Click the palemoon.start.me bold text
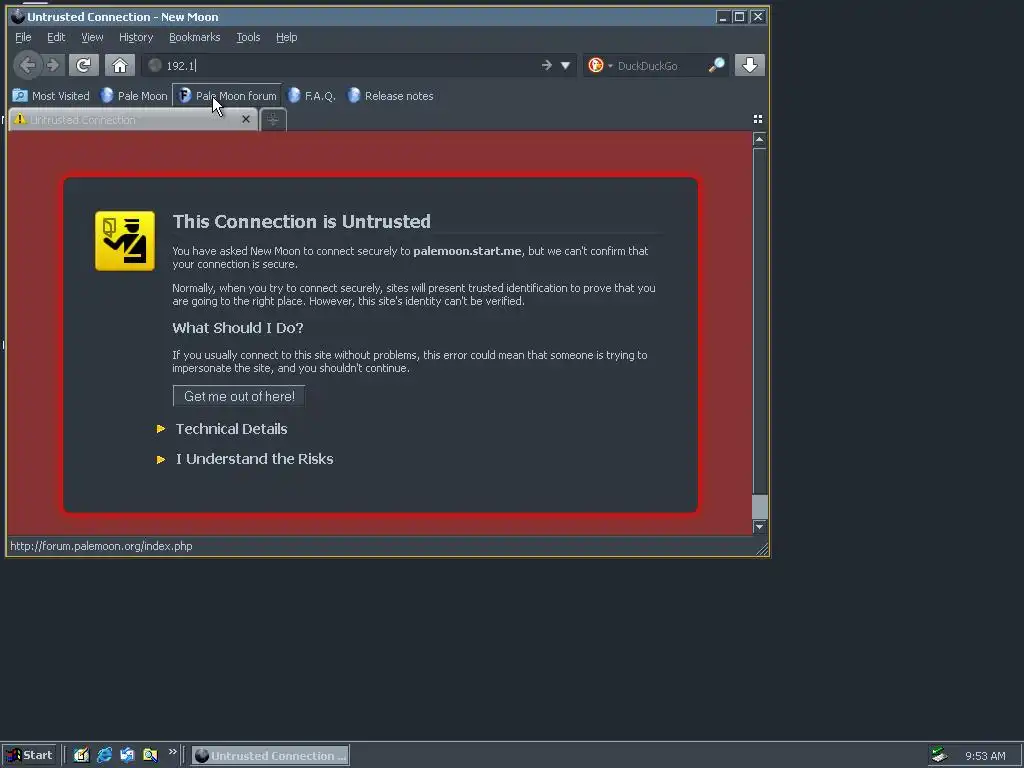This screenshot has width=1024, height=768. pos(467,251)
